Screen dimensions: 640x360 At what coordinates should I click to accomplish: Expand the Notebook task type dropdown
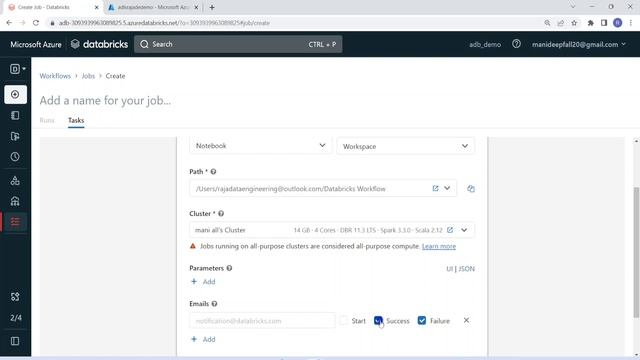tap(260, 146)
